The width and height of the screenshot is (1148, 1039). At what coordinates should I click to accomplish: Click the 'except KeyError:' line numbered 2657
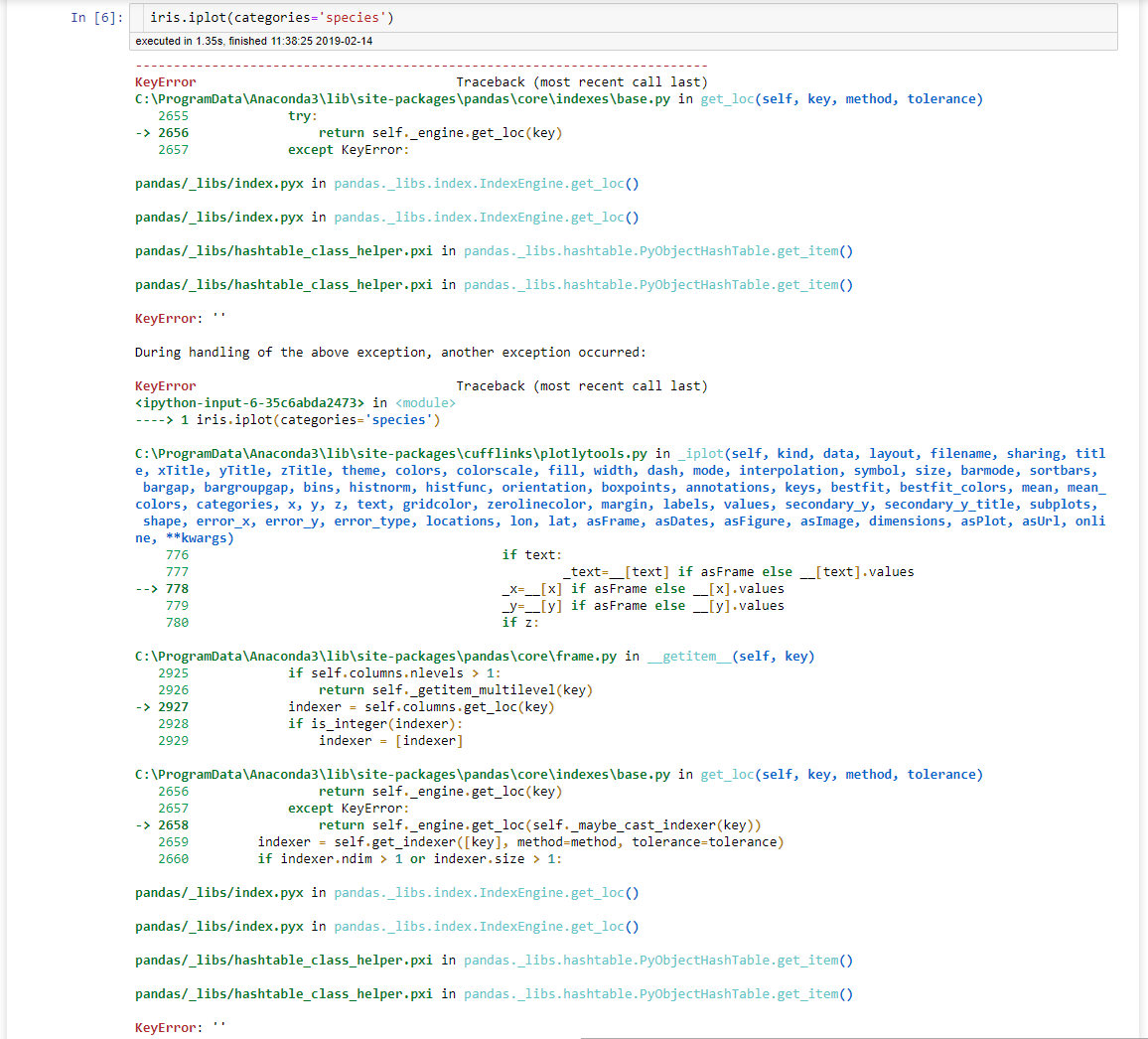tap(283, 149)
